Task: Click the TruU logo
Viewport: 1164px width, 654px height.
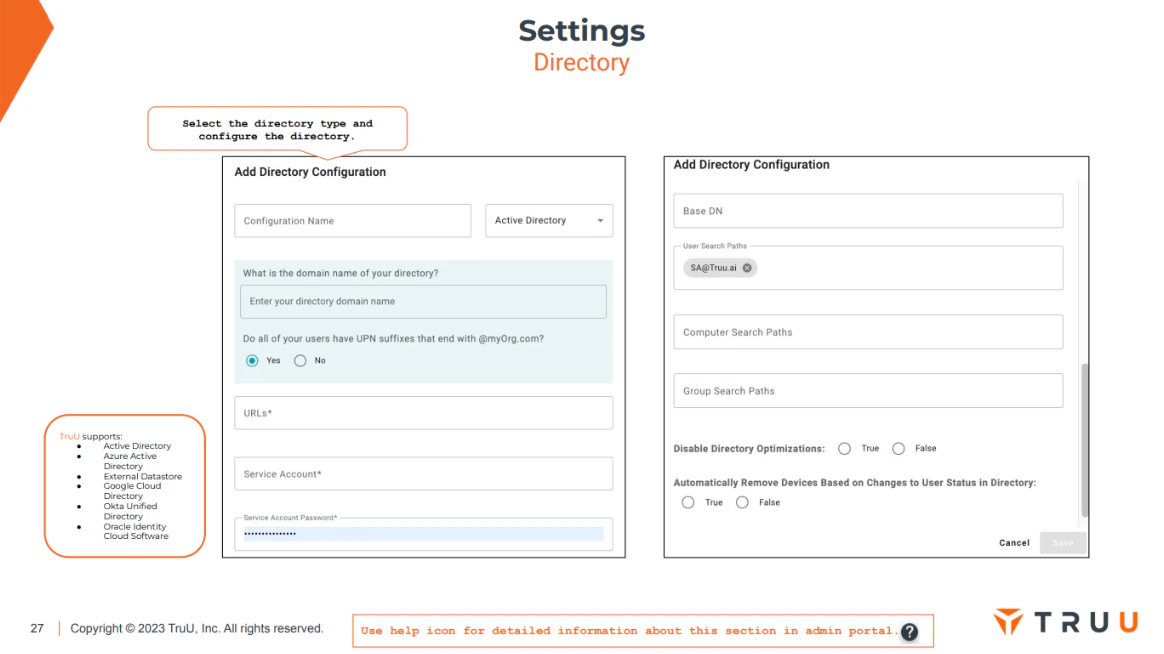Action: coord(1065,622)
